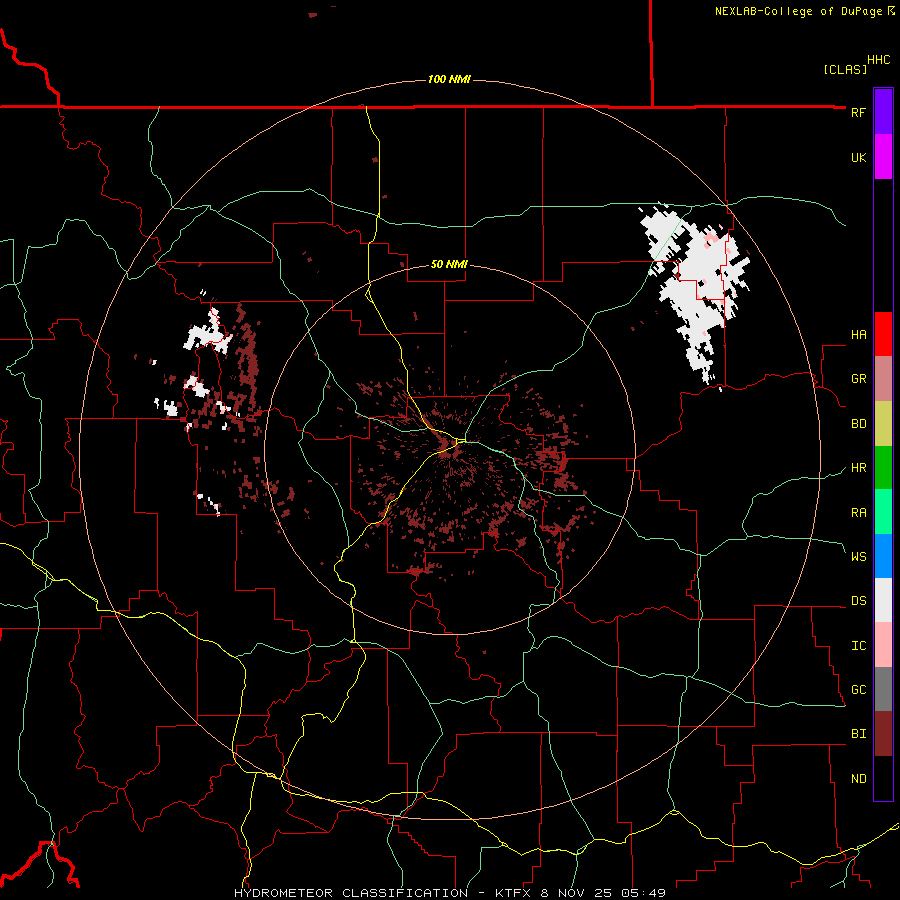Screen dimensions: 900x900
Task: Click the BI legend label
Action: point(858,734)
